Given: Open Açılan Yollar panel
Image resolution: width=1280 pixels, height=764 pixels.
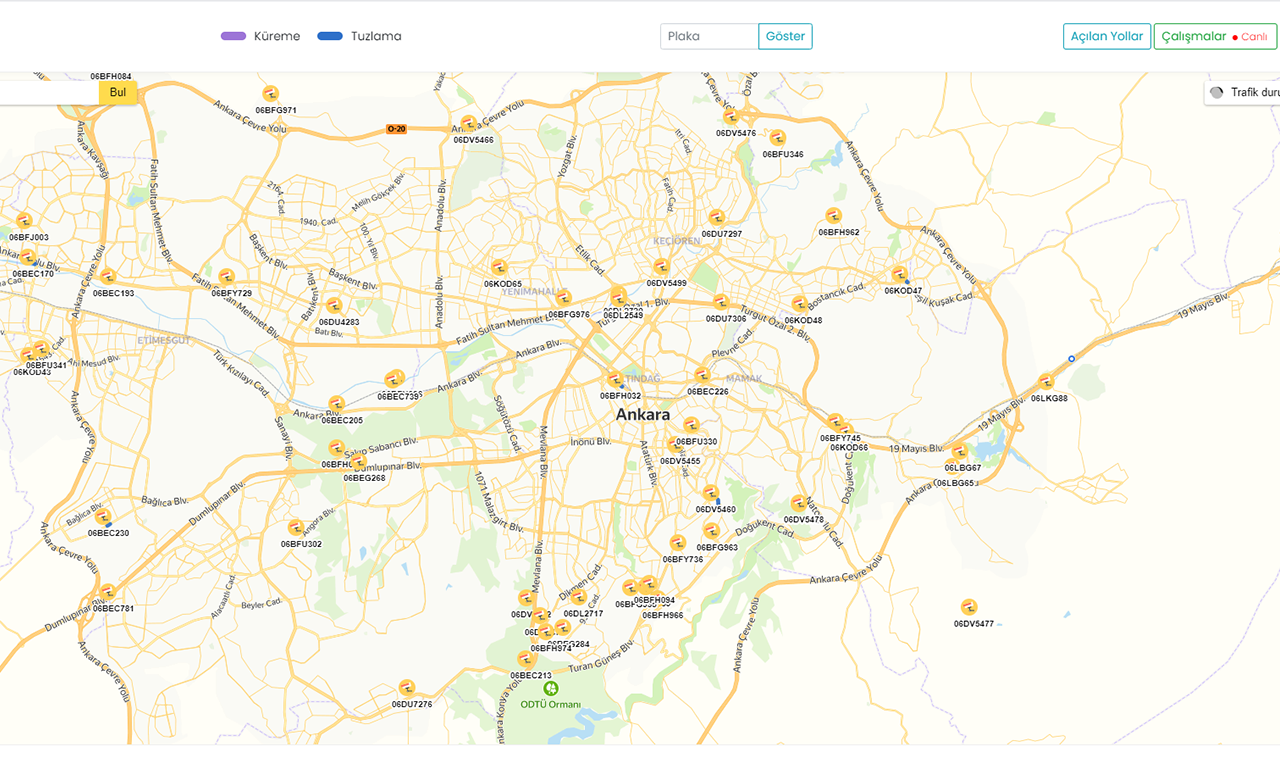Looking at the screenshot, I should [x=1107, y=36].
